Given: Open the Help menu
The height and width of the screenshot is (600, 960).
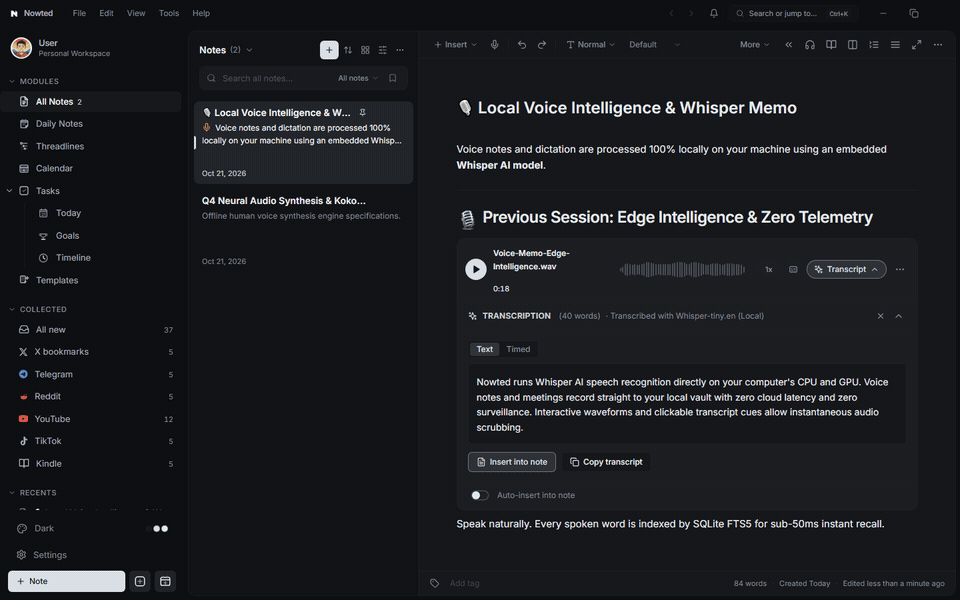Looking at the screenshot, I should tap(201, 13).
